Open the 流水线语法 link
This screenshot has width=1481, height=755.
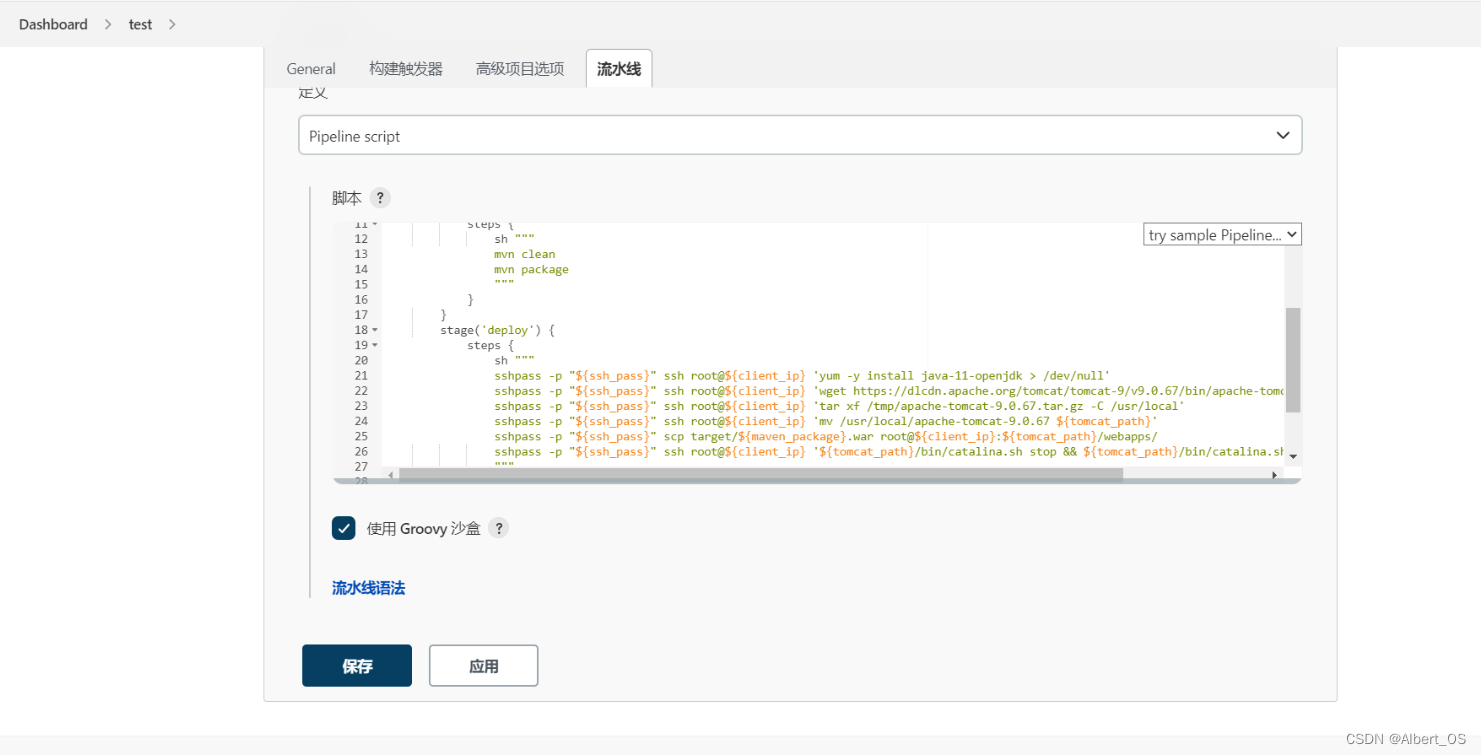click(x=368, y=588)
